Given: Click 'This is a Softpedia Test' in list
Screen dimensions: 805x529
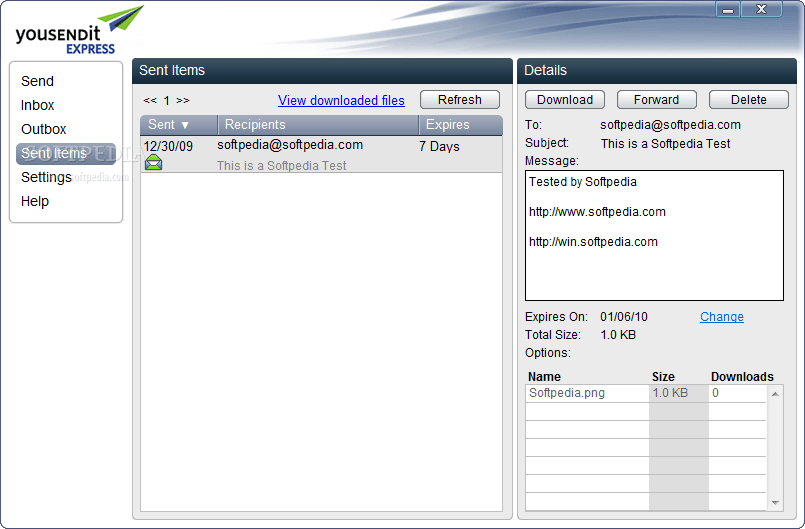Looking at the screenshot, I should (x=281, y=165).
